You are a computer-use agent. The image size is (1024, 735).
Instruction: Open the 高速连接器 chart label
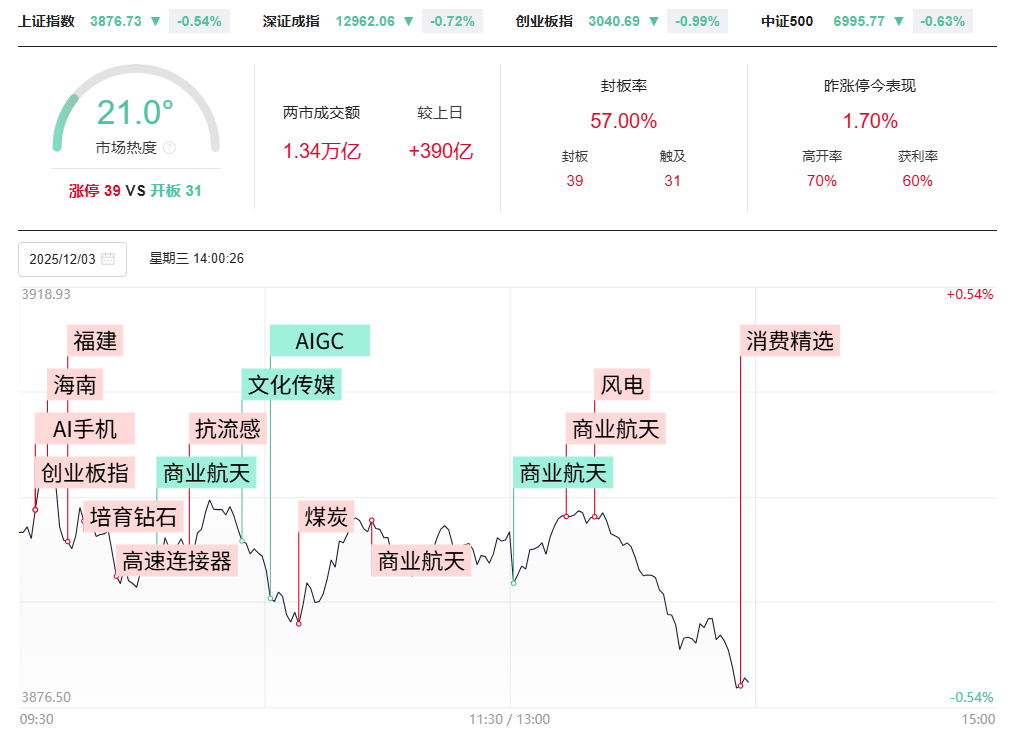click(x=177, y=561)
